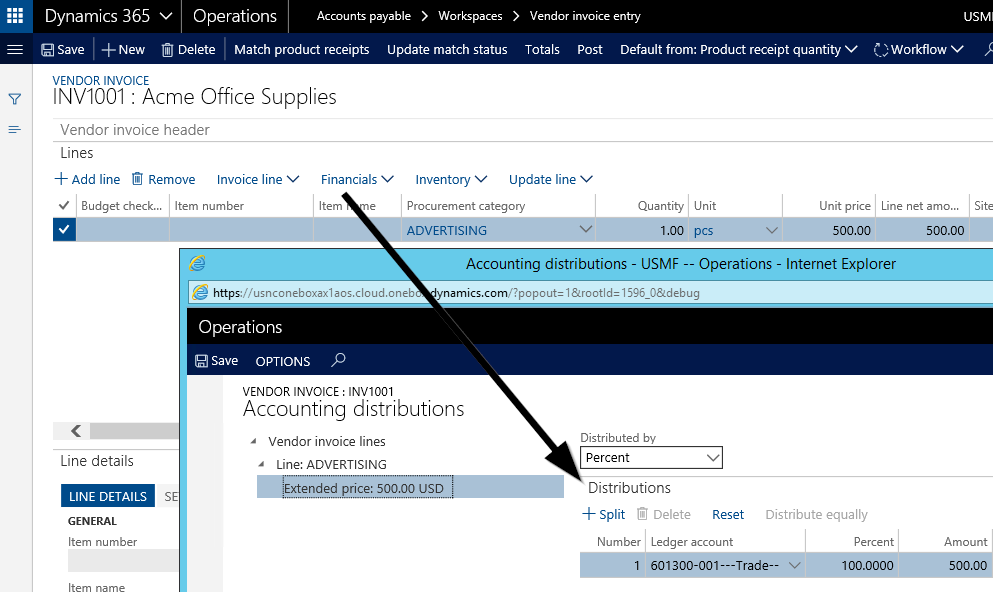Click the hamburger navigation menu icon
993x592 pixels.
pyautogui.click(x=15, y=49)
